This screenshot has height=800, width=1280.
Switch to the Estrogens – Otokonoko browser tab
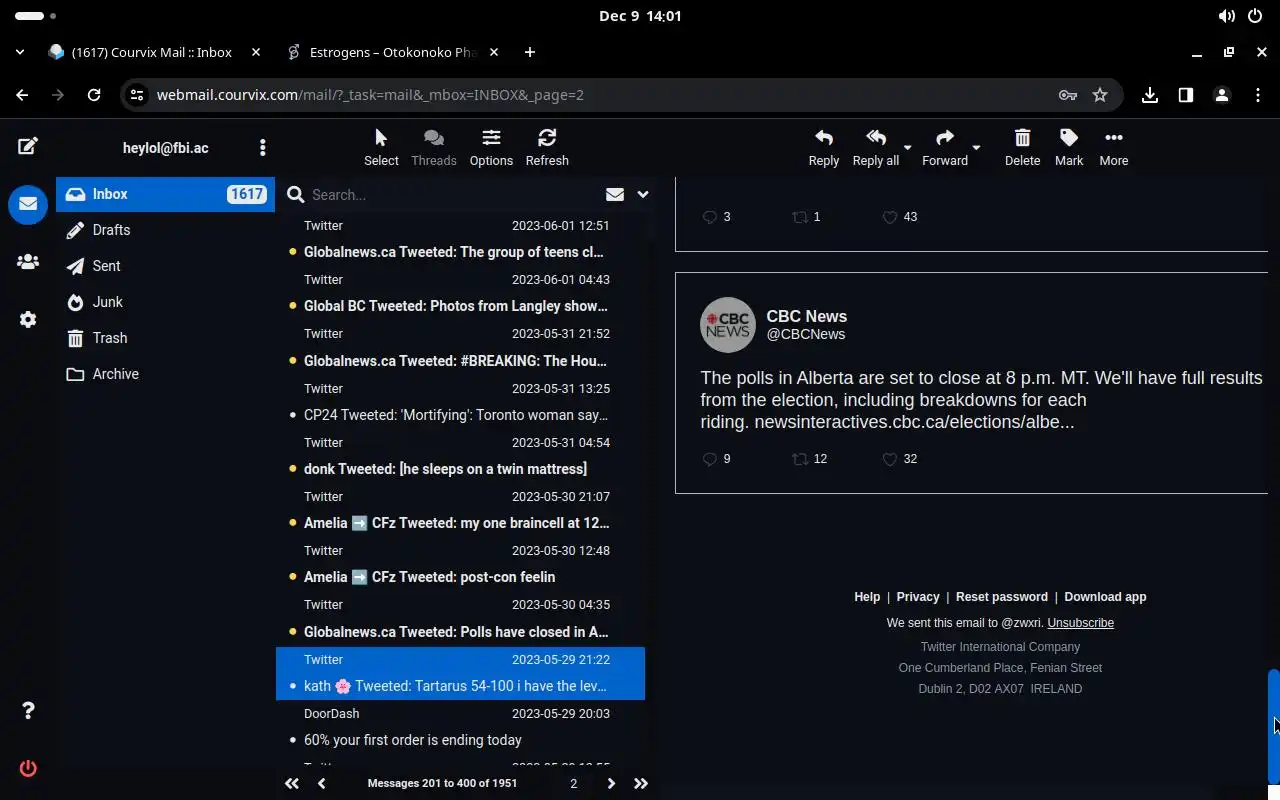(x=393, y=52)
